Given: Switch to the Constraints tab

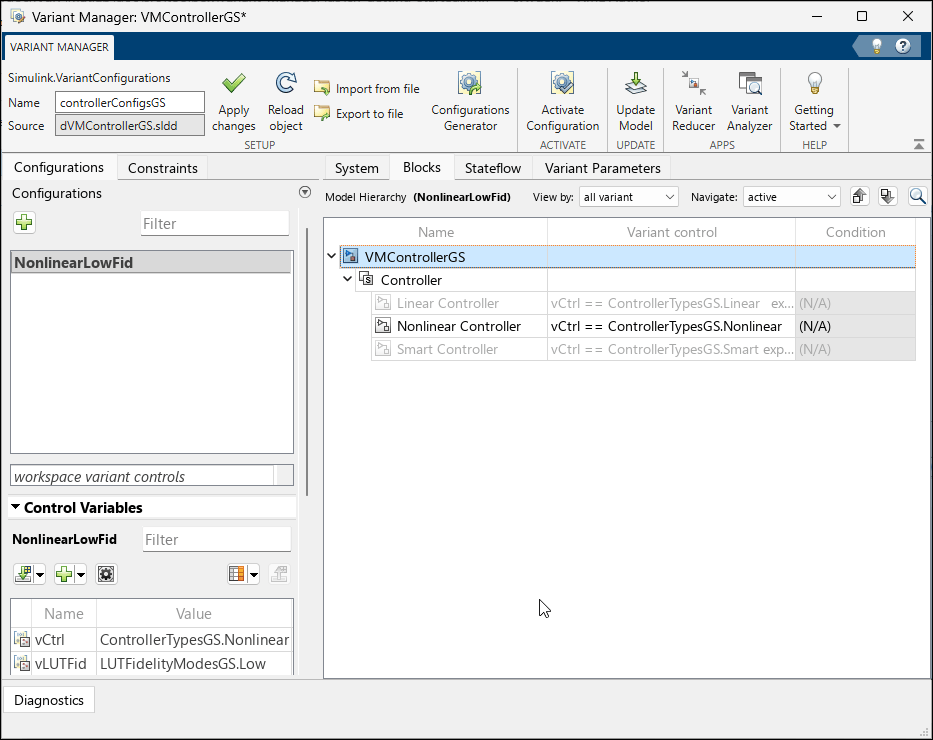Looking at the screenshot, I should pos(162,168).
